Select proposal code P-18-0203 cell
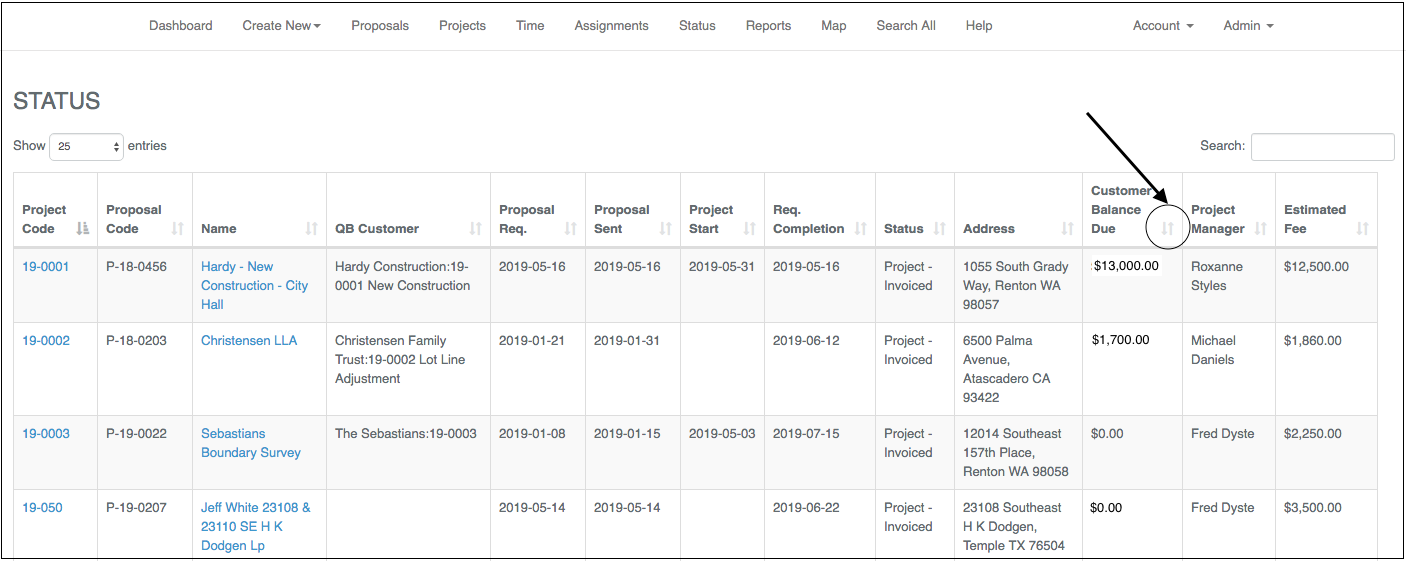Image resolution: width=1406 pixels, height=561 pixels. coord(145,369)
